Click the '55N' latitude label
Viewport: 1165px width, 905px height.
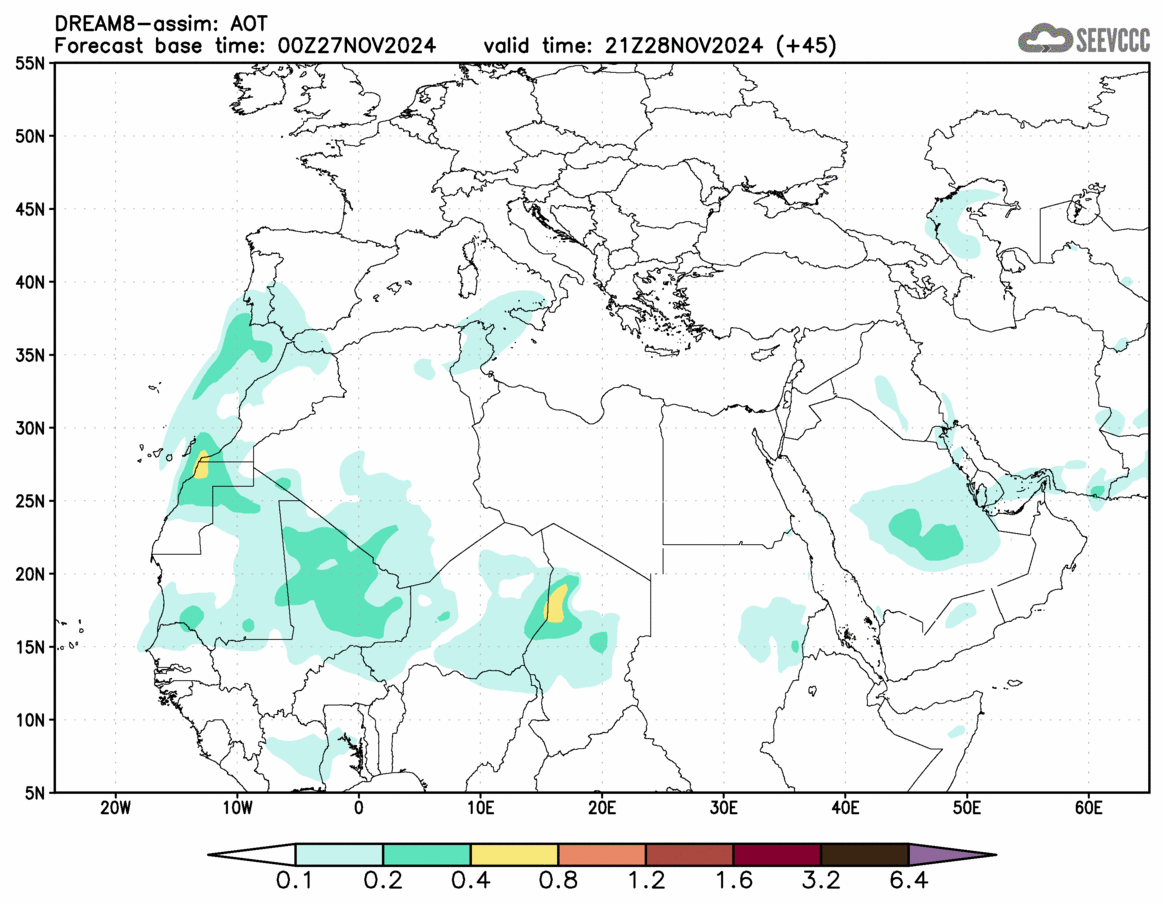coord(30,63)
